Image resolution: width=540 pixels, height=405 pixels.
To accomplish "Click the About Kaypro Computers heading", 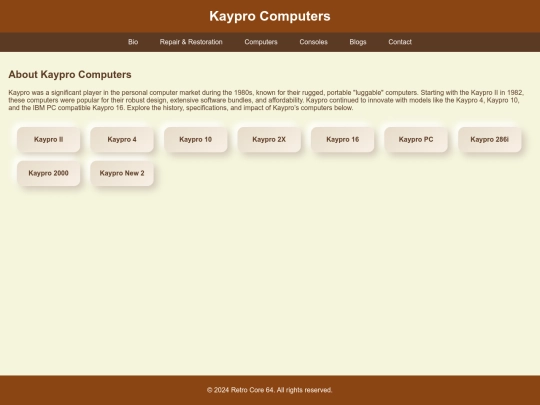I will (70, 74).
